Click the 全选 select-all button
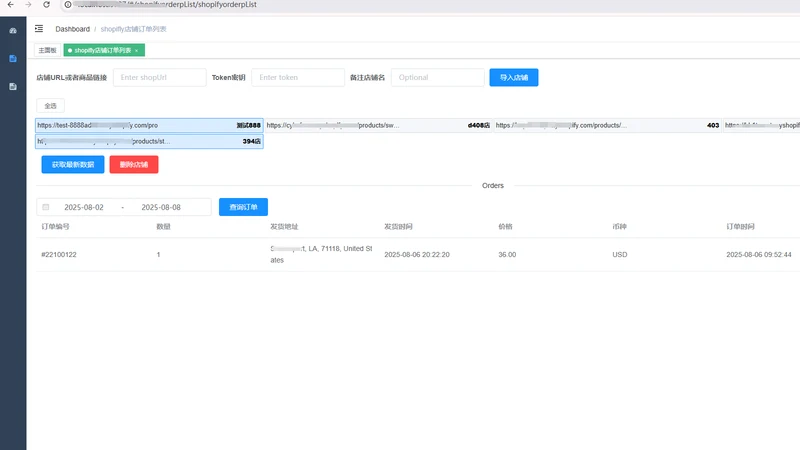This screenshot has height=450, width=800. pos(51,106)
